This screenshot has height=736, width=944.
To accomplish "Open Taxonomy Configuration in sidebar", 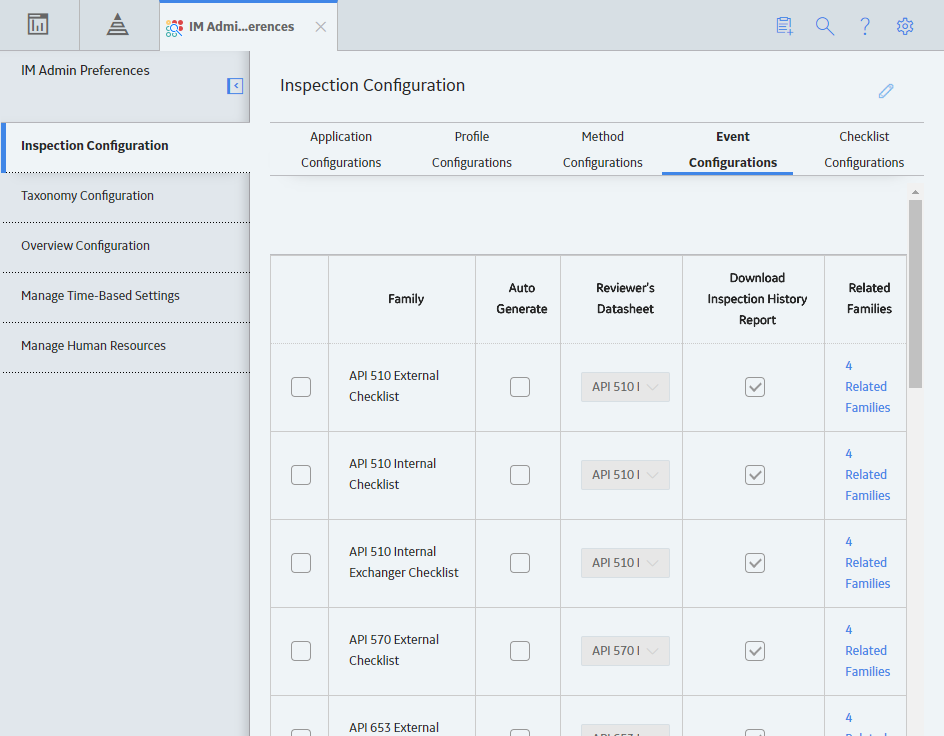I will click(125, 196).
